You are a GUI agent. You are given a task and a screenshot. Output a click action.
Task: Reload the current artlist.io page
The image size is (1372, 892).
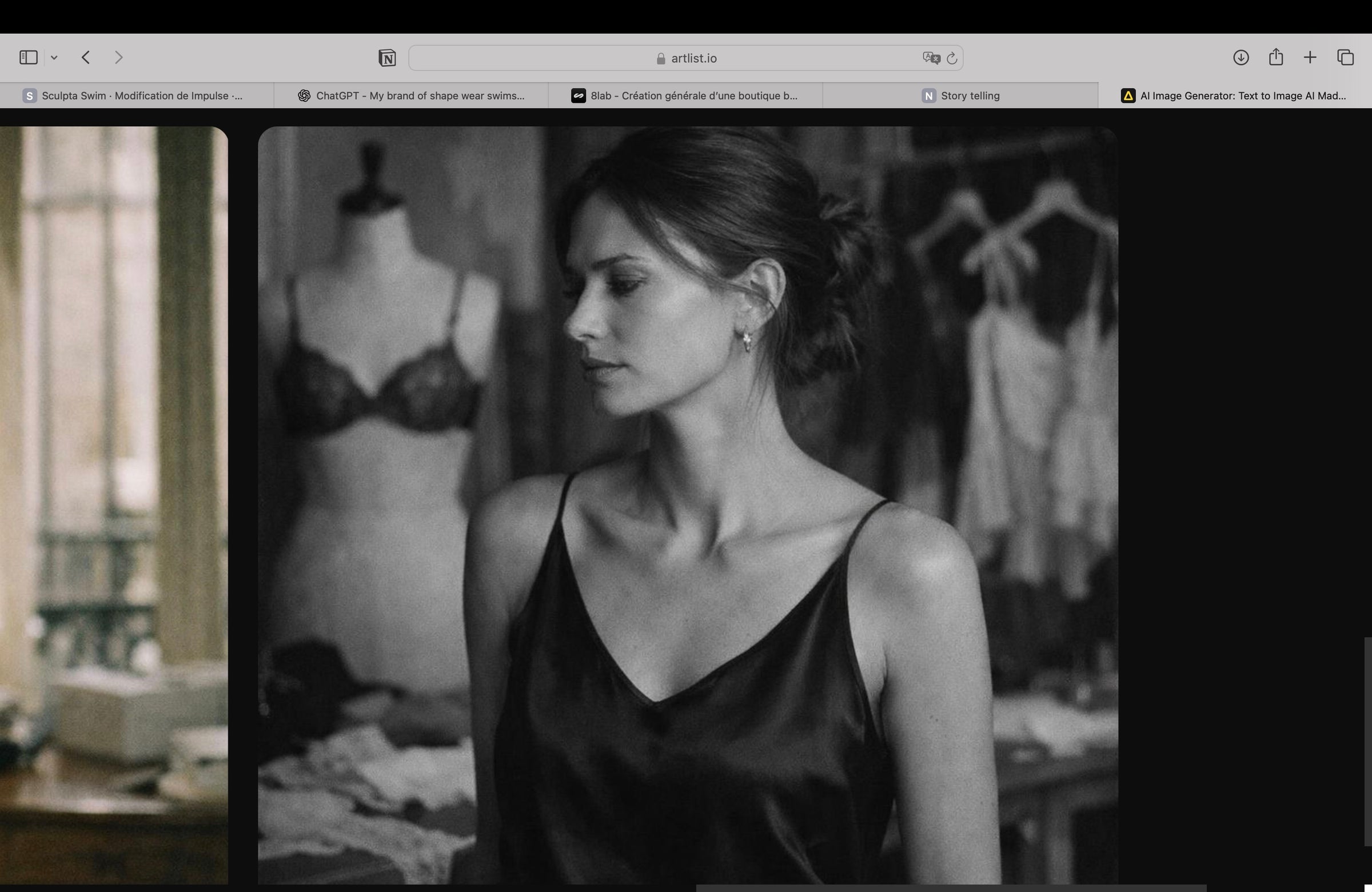952,58
